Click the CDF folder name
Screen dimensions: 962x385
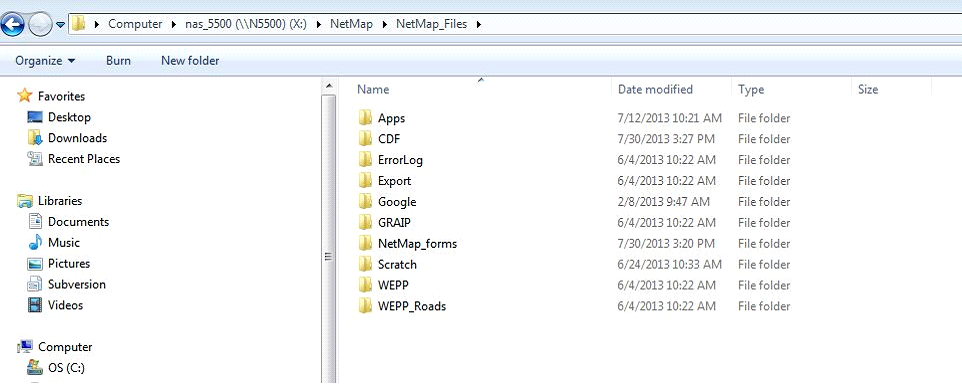click(389, 139)
